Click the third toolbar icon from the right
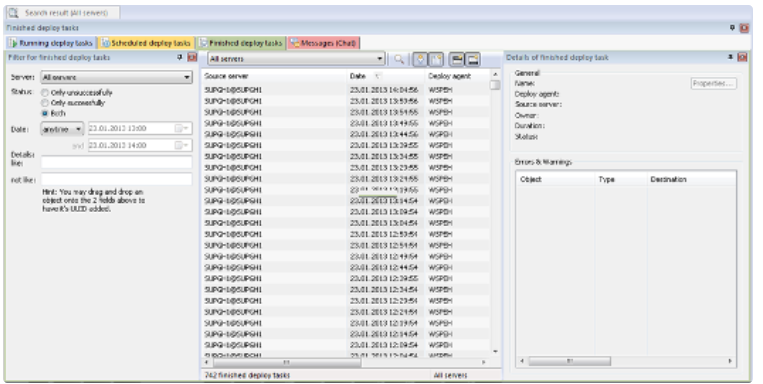The width and height of the screenshot is (763, 384). pos(436,59)
